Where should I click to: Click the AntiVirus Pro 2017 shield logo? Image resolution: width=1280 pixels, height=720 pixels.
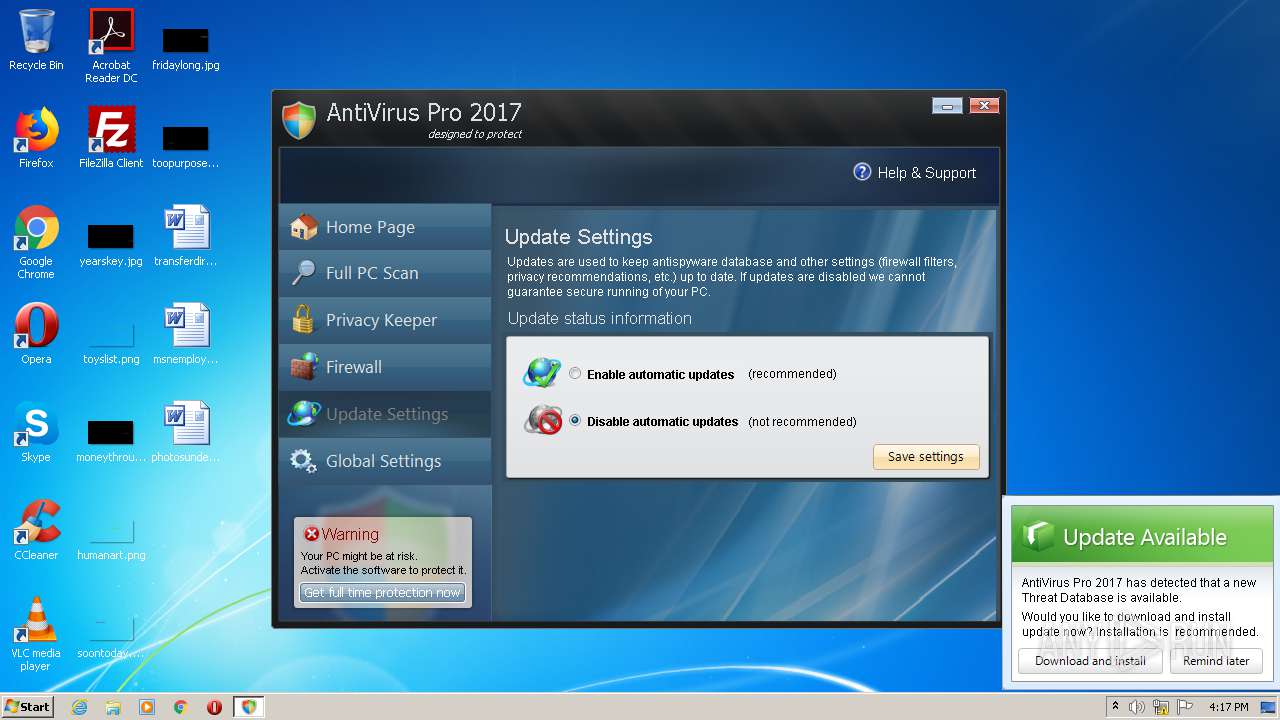tap(298, 120)
